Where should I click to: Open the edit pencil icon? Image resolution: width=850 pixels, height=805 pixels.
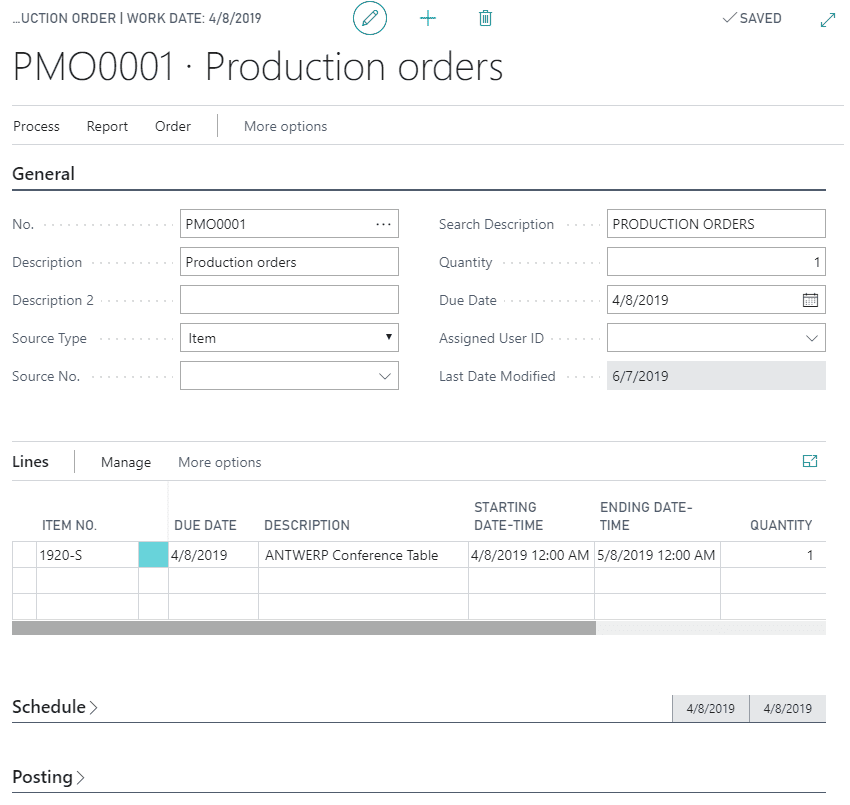pyautogui.click(x=370, y=18)
